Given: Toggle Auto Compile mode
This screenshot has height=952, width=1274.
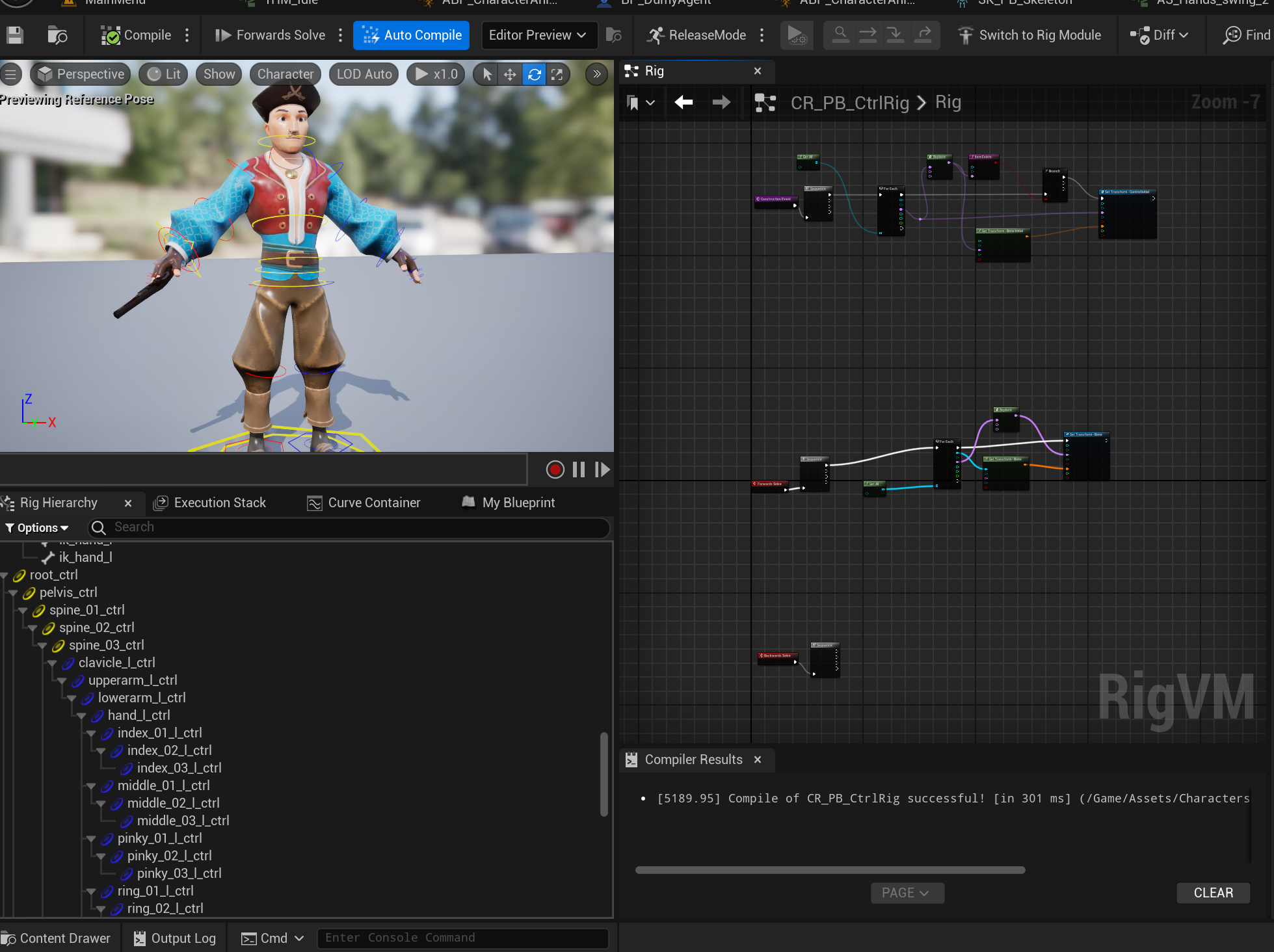Looking at the screenshot, I should tap(411, 35).
